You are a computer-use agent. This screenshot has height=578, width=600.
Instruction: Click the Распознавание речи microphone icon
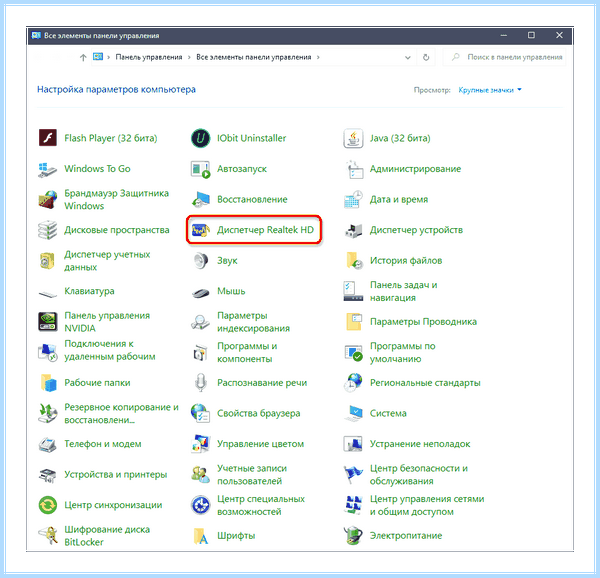click(x=201, y=383)
